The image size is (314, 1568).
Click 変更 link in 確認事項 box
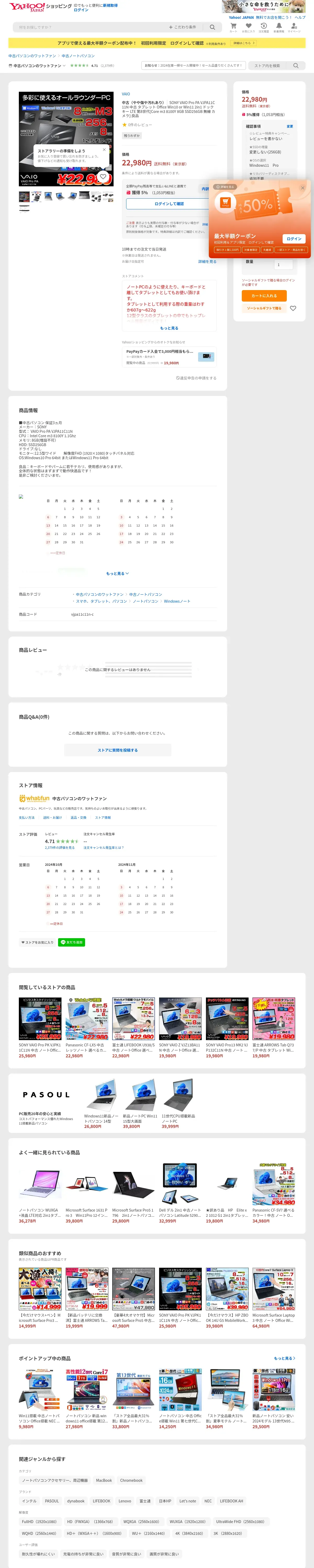coord(290,126)
